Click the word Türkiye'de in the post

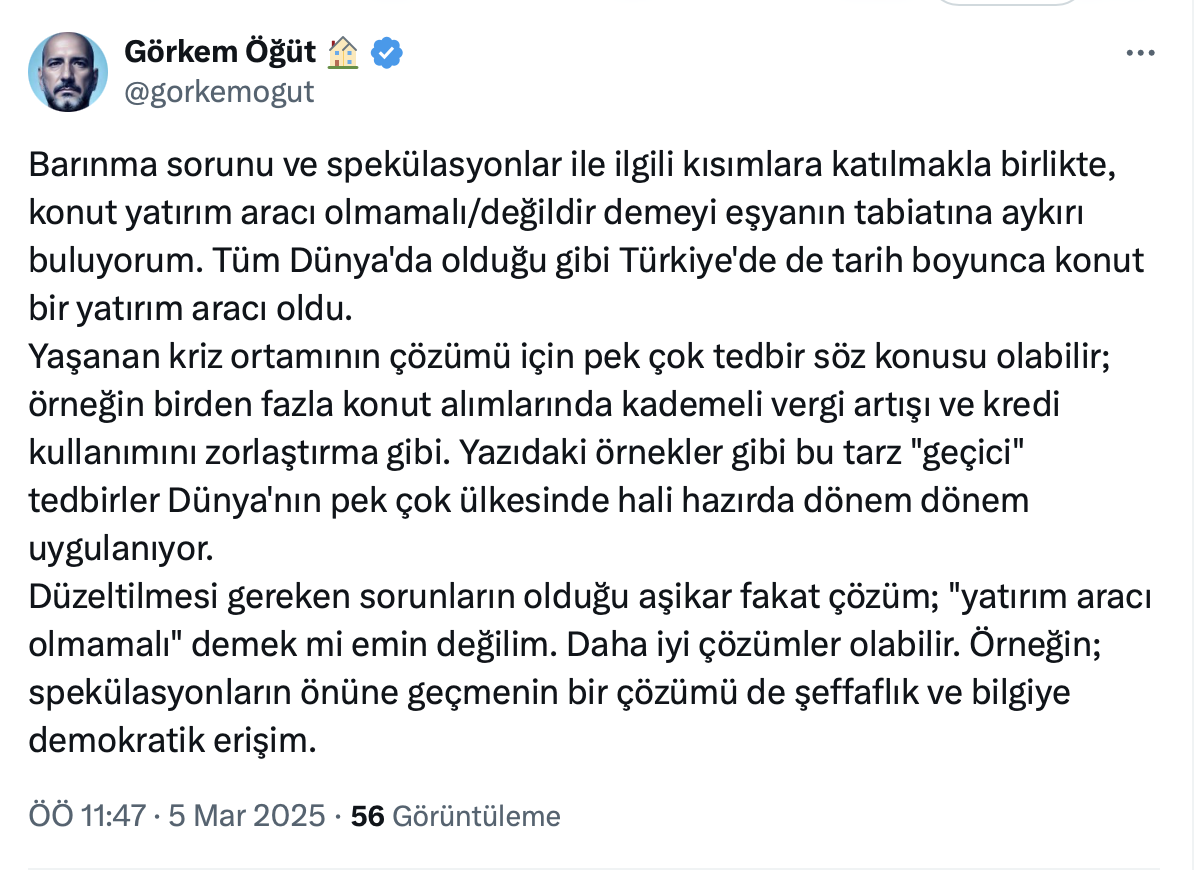[x=699, y=262]
